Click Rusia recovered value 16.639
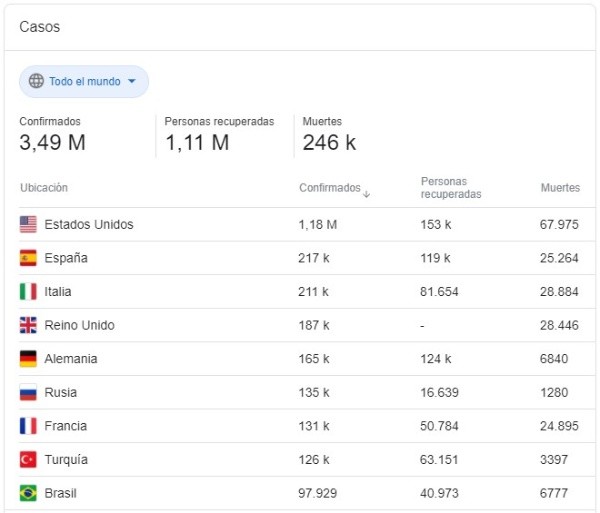The height and width of the screenshot is (513, 600). pos(439,392)
